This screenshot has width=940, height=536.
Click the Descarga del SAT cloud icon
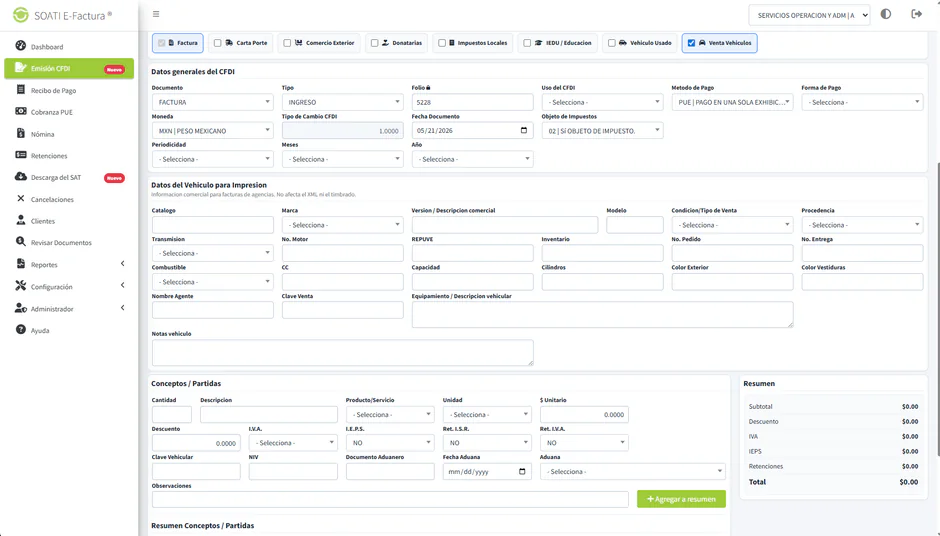click(21, 177)
